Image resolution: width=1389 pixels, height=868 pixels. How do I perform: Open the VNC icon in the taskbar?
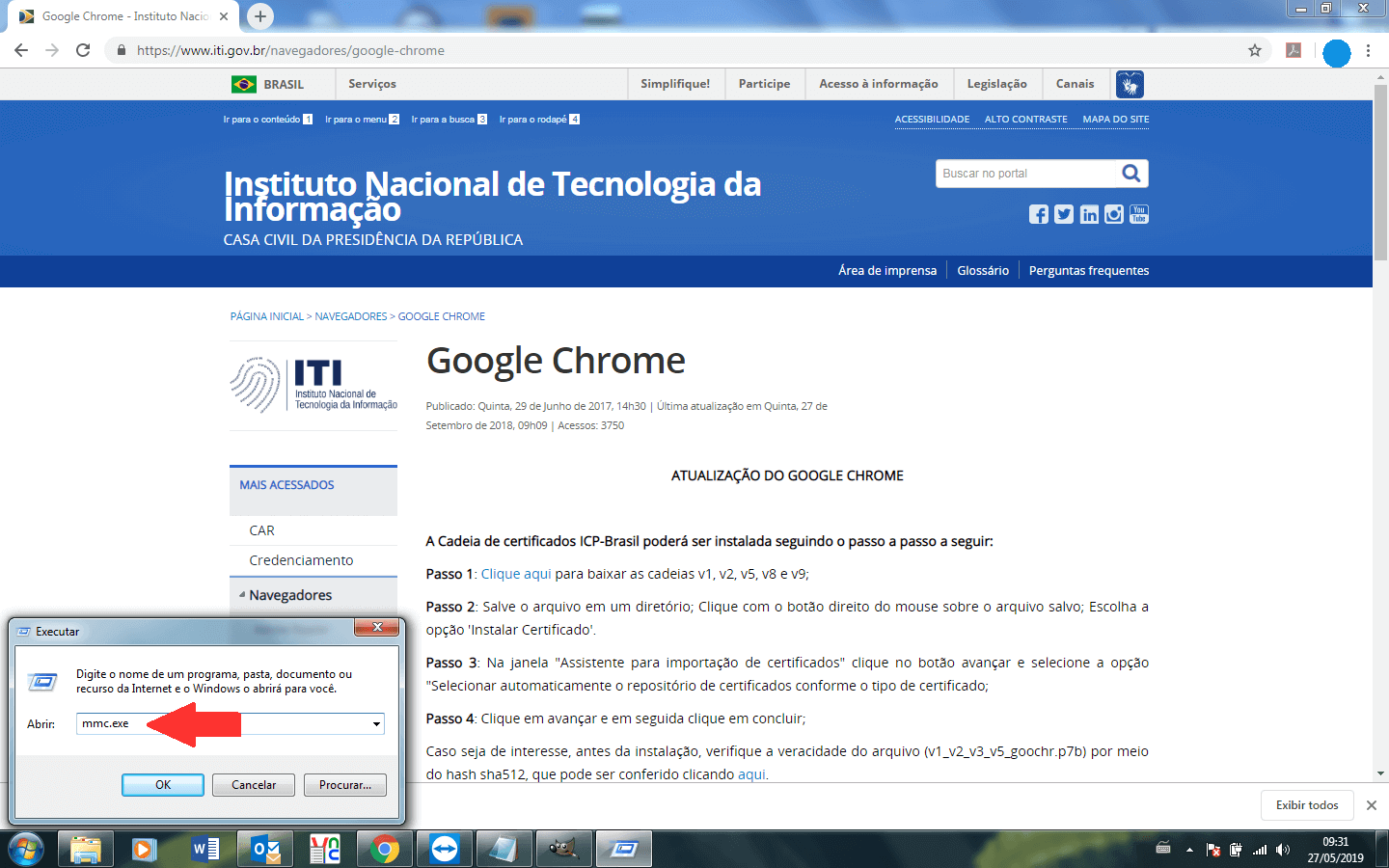click(x=325, y=850)
